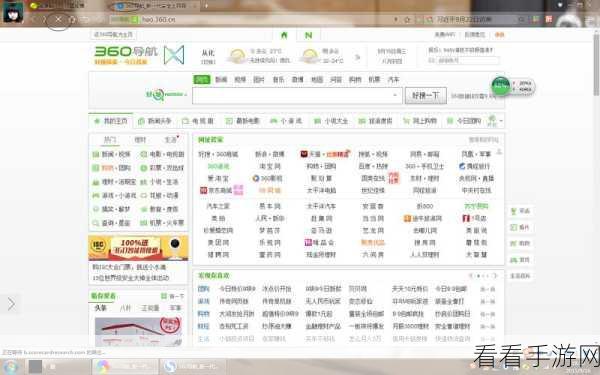Open the headline news photo thumbnail

click(139, 331)
